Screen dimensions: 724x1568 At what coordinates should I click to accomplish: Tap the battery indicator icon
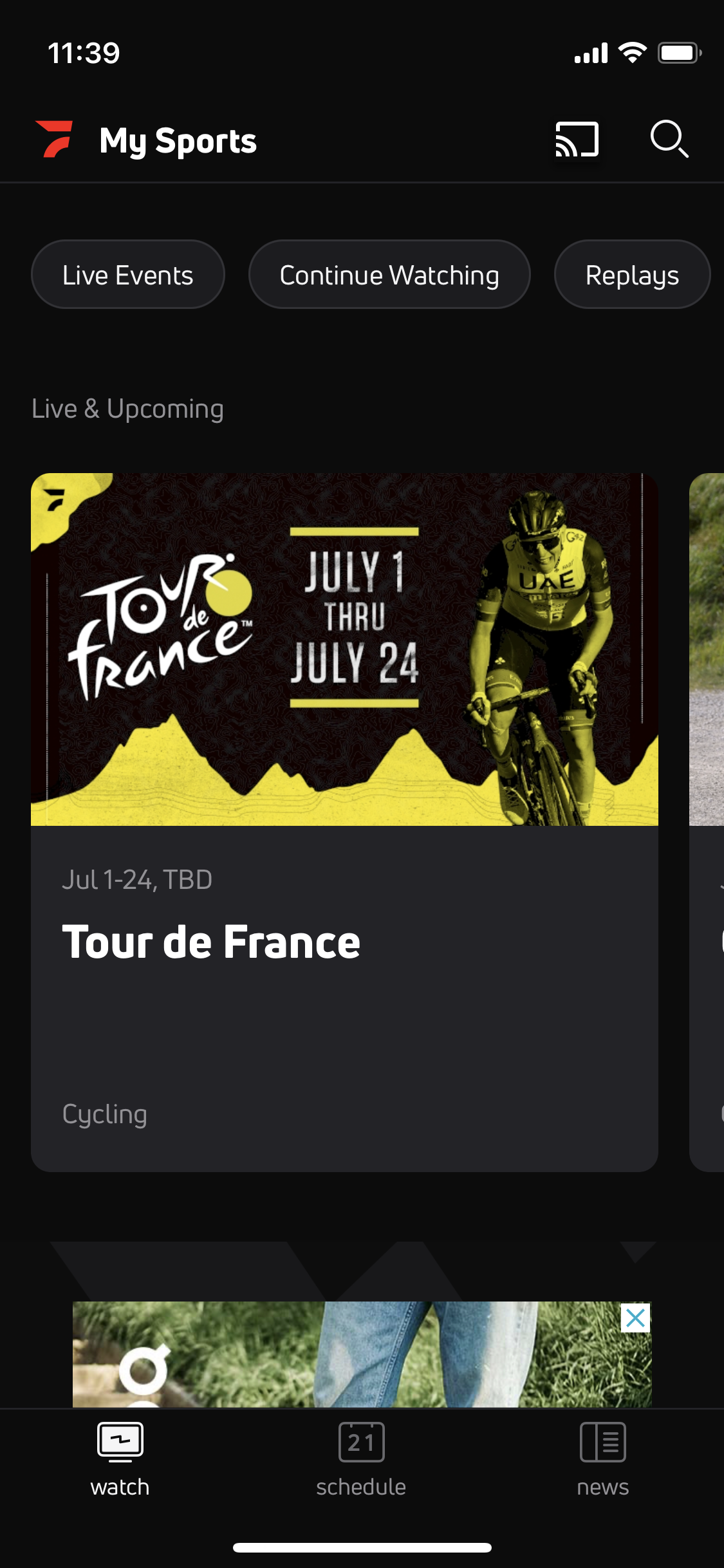[679, 53]
